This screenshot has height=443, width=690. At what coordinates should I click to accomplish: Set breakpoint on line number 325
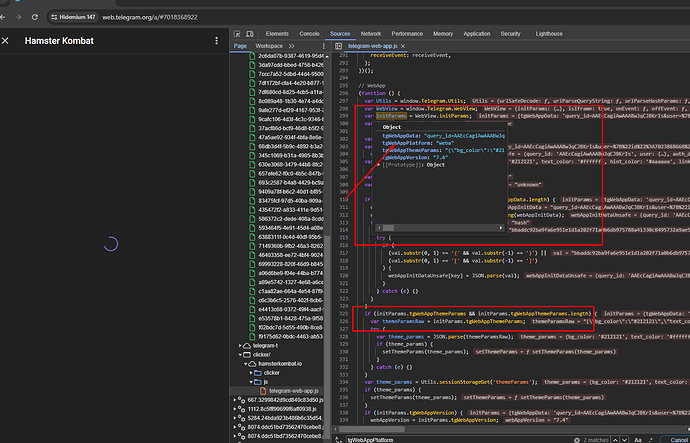coord(343,314)
